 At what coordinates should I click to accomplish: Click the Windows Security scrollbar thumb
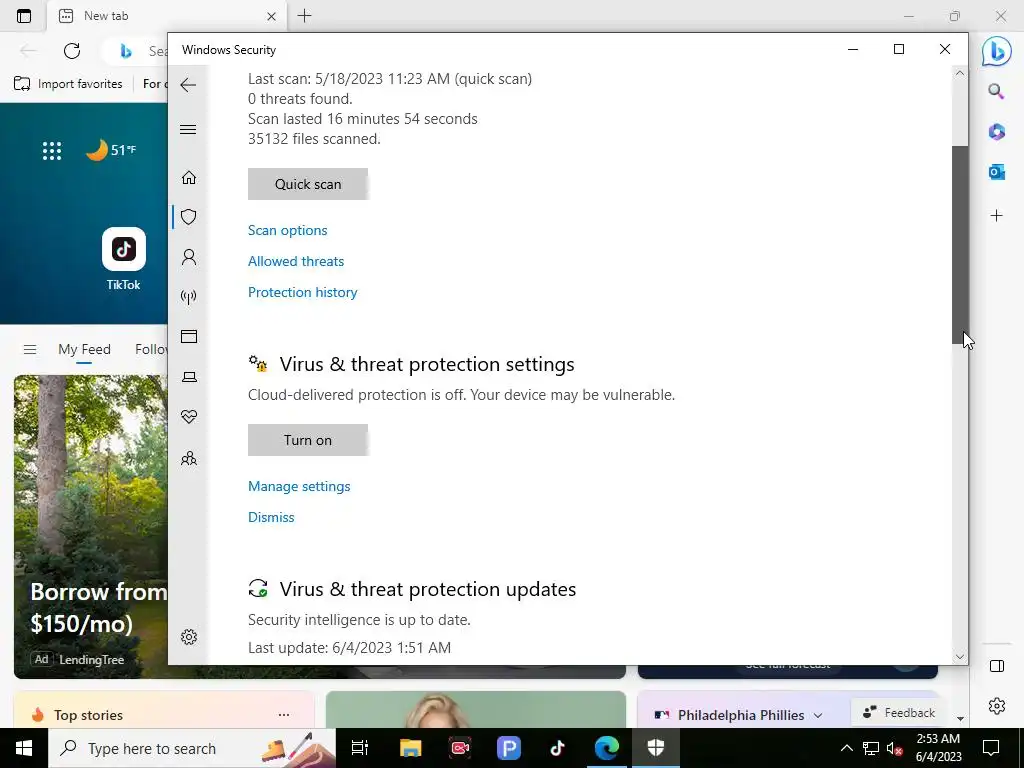pos(959,245)
